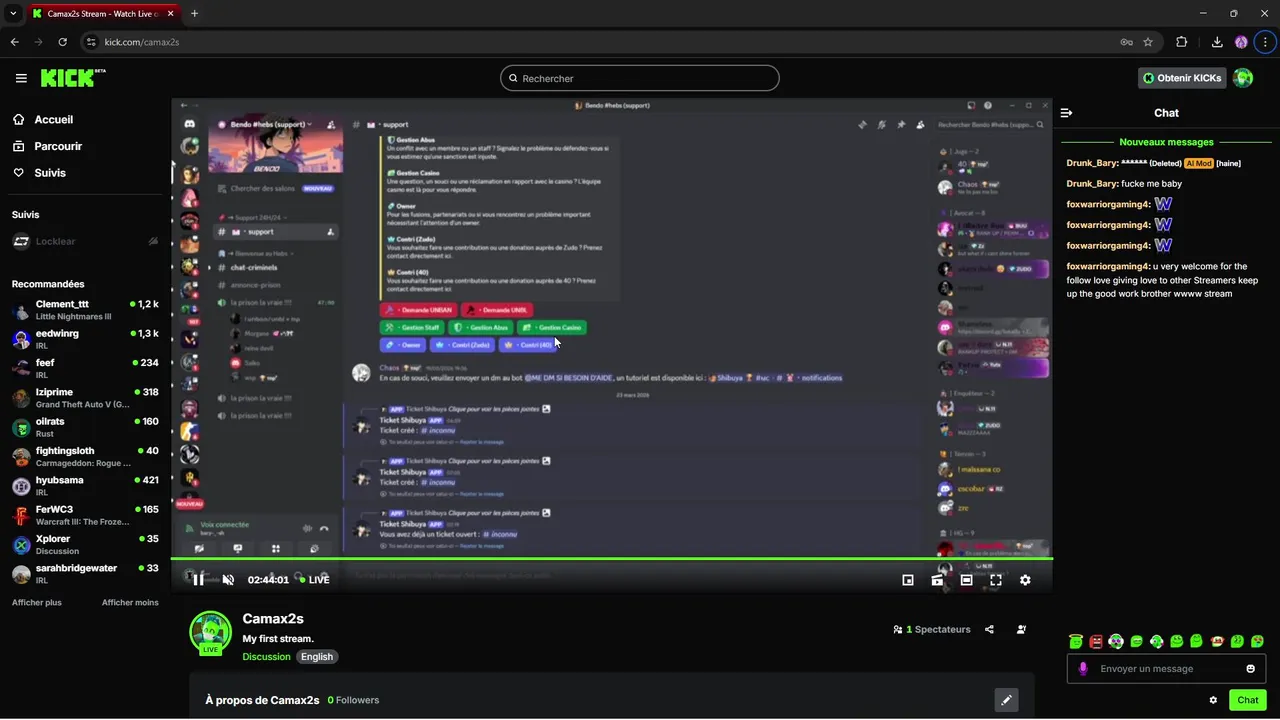The height and width of the screenshot is (720, 1280).
Task: Edit the À propos section pencil
Action: coord(1007,700)
